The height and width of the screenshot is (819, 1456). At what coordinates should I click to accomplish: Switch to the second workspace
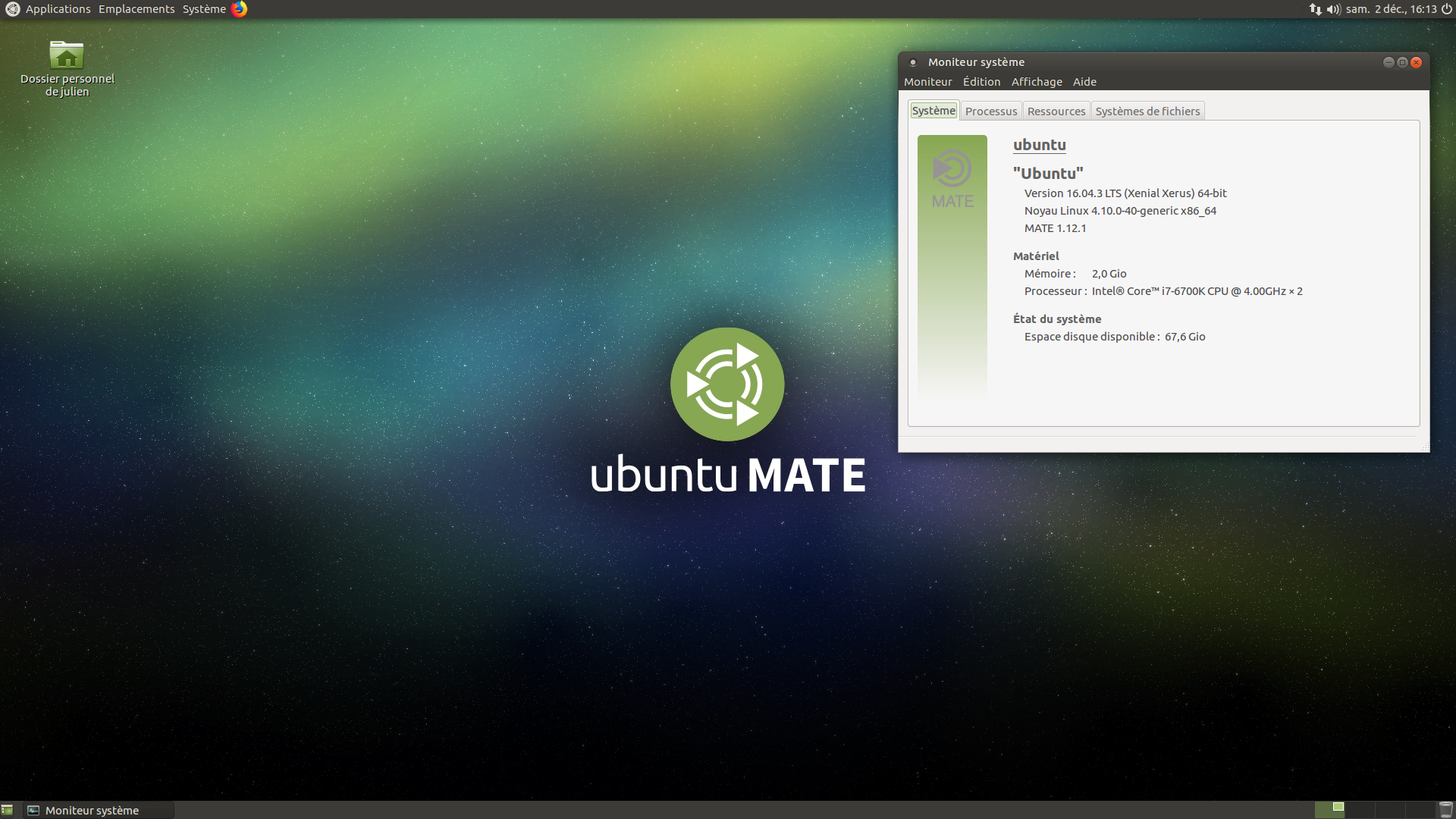point(1359,810)
